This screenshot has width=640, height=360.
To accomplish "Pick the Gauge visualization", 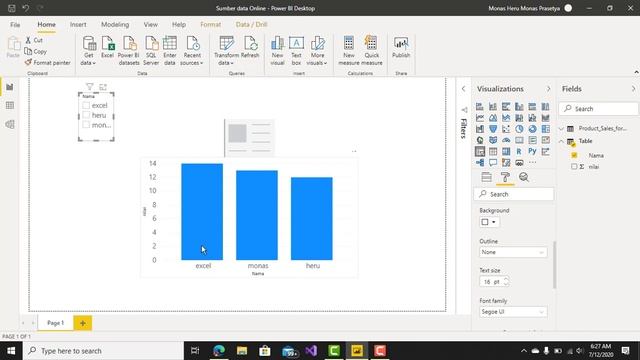I will pos(506,140).
